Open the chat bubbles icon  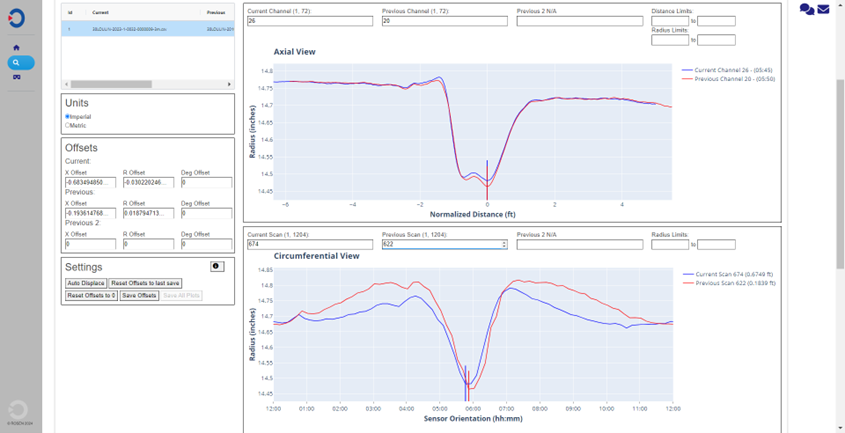pos(807,9)
